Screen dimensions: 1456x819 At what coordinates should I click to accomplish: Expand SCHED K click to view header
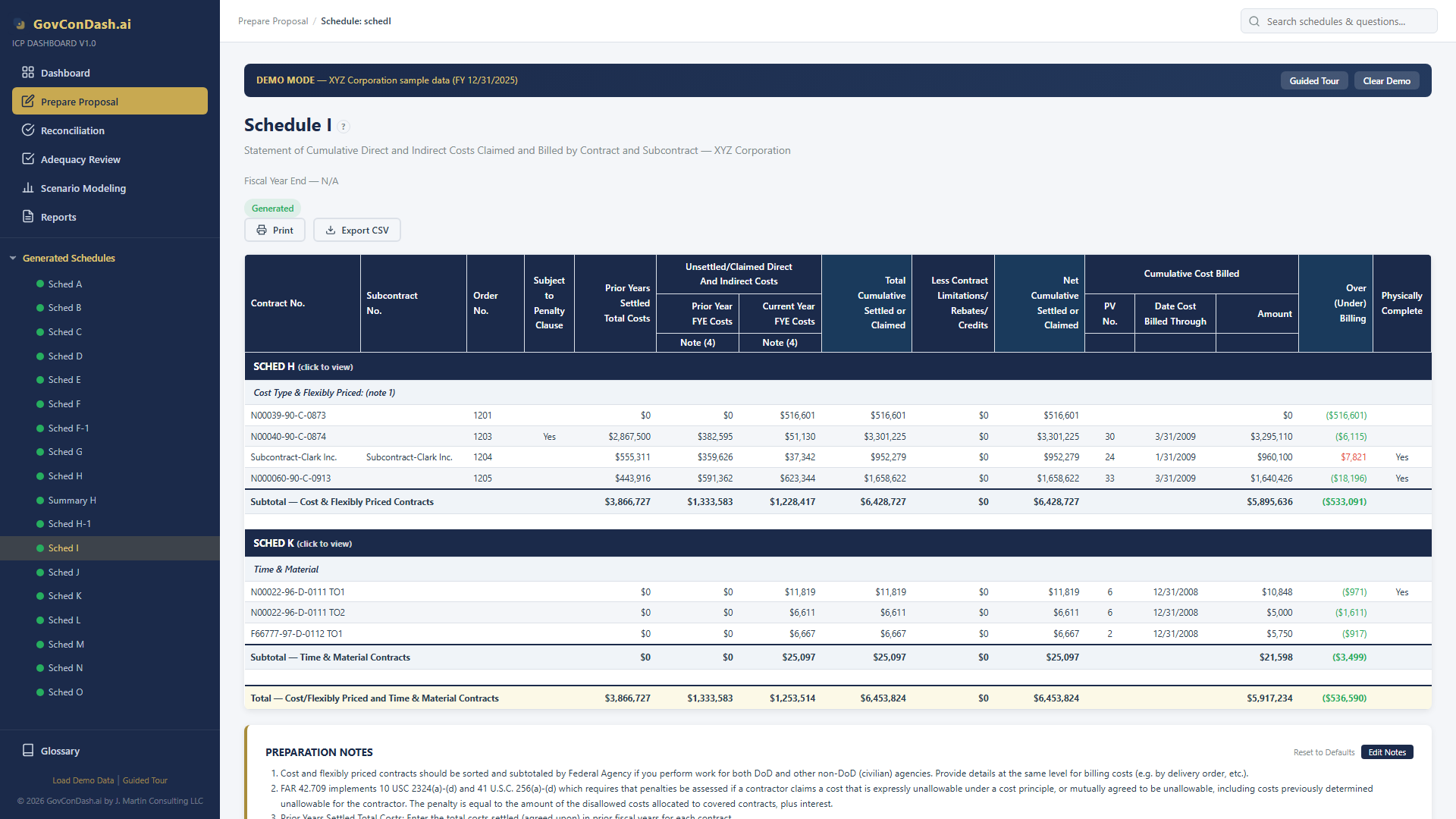tap(302, 544)
